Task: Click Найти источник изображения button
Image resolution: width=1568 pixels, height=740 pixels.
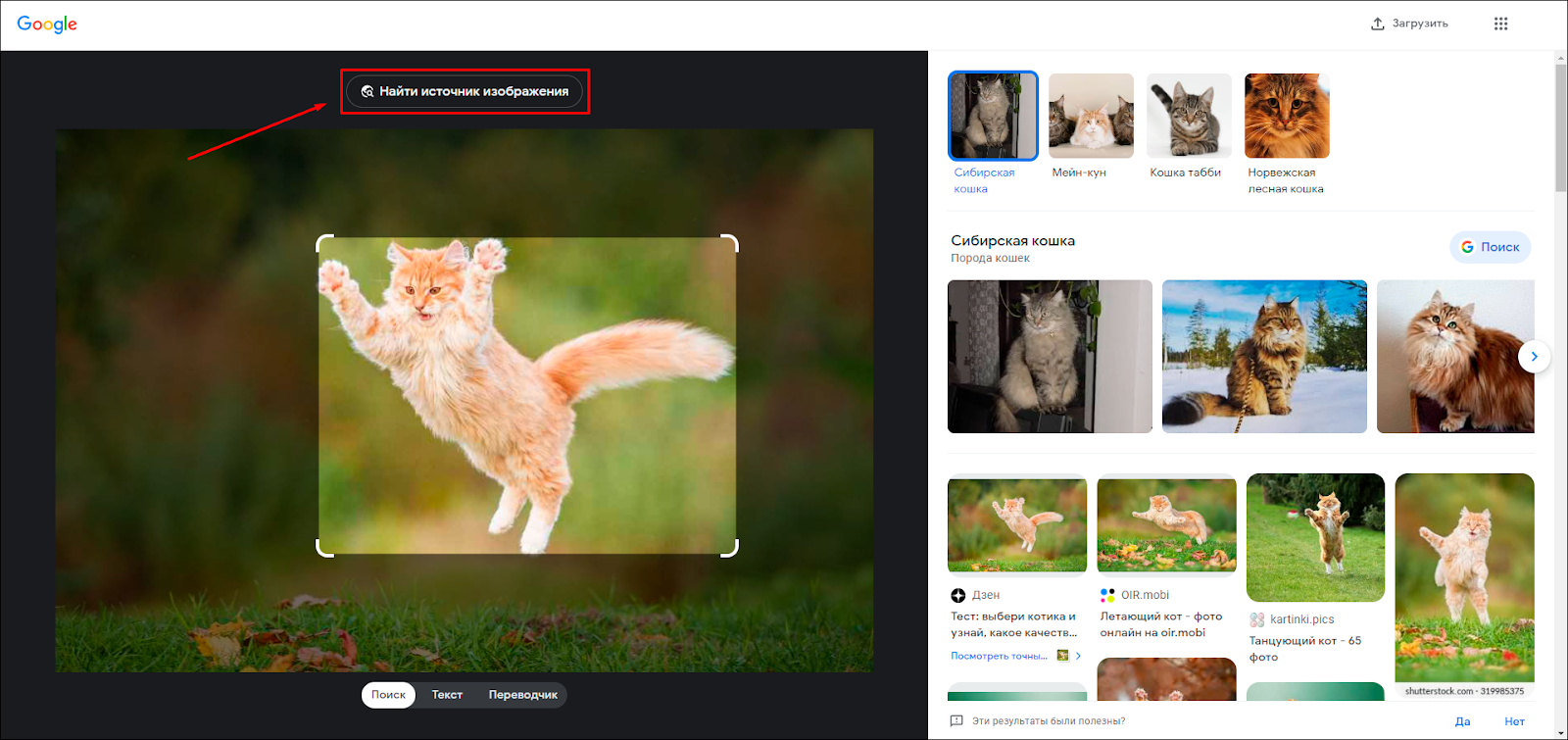Action: point(465,91)
